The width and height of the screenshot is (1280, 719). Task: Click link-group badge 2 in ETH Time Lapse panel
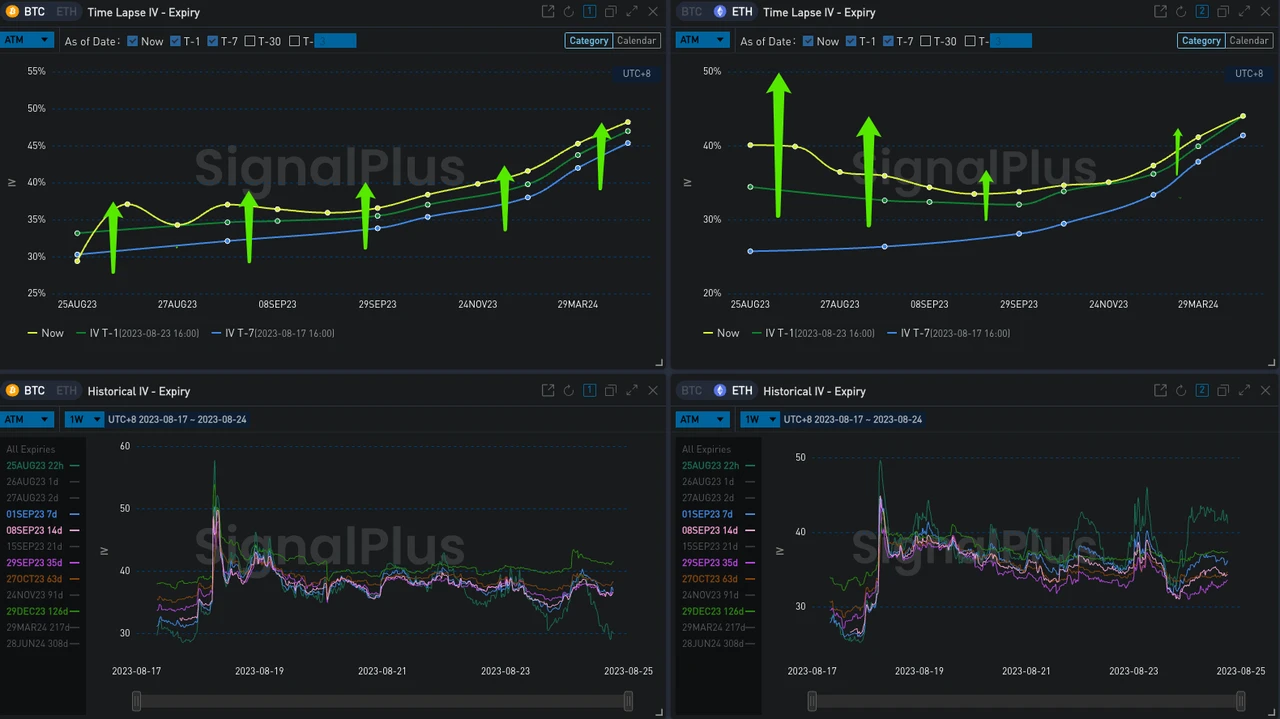click(1202, 12)
